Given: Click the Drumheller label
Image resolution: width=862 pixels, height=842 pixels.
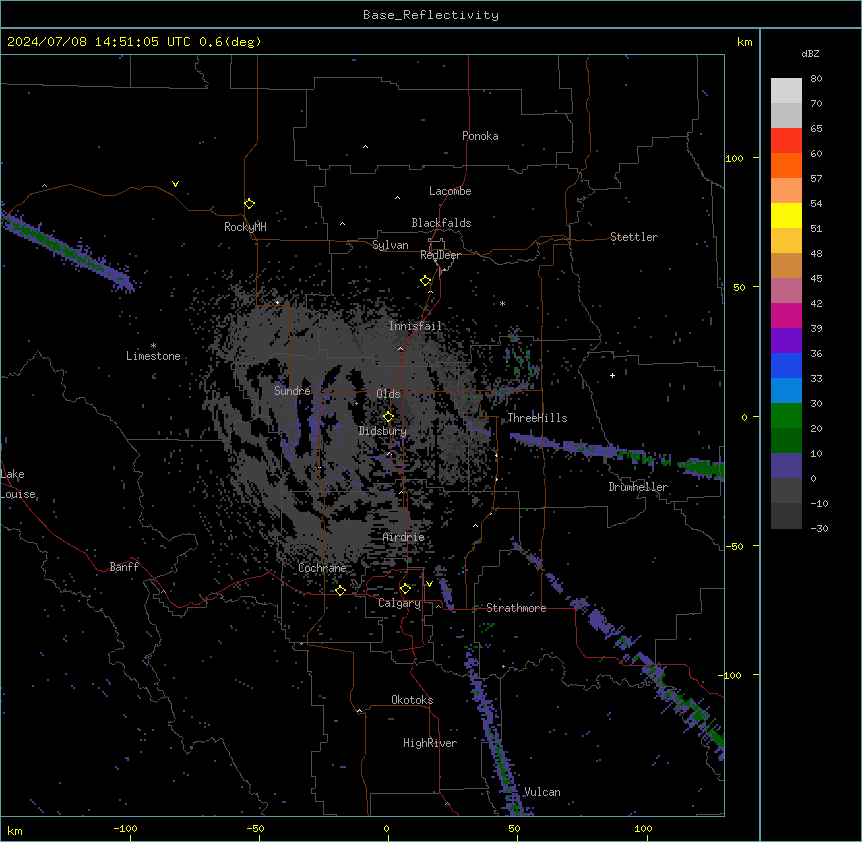Looking at the screenshot, I should [638, 487].
